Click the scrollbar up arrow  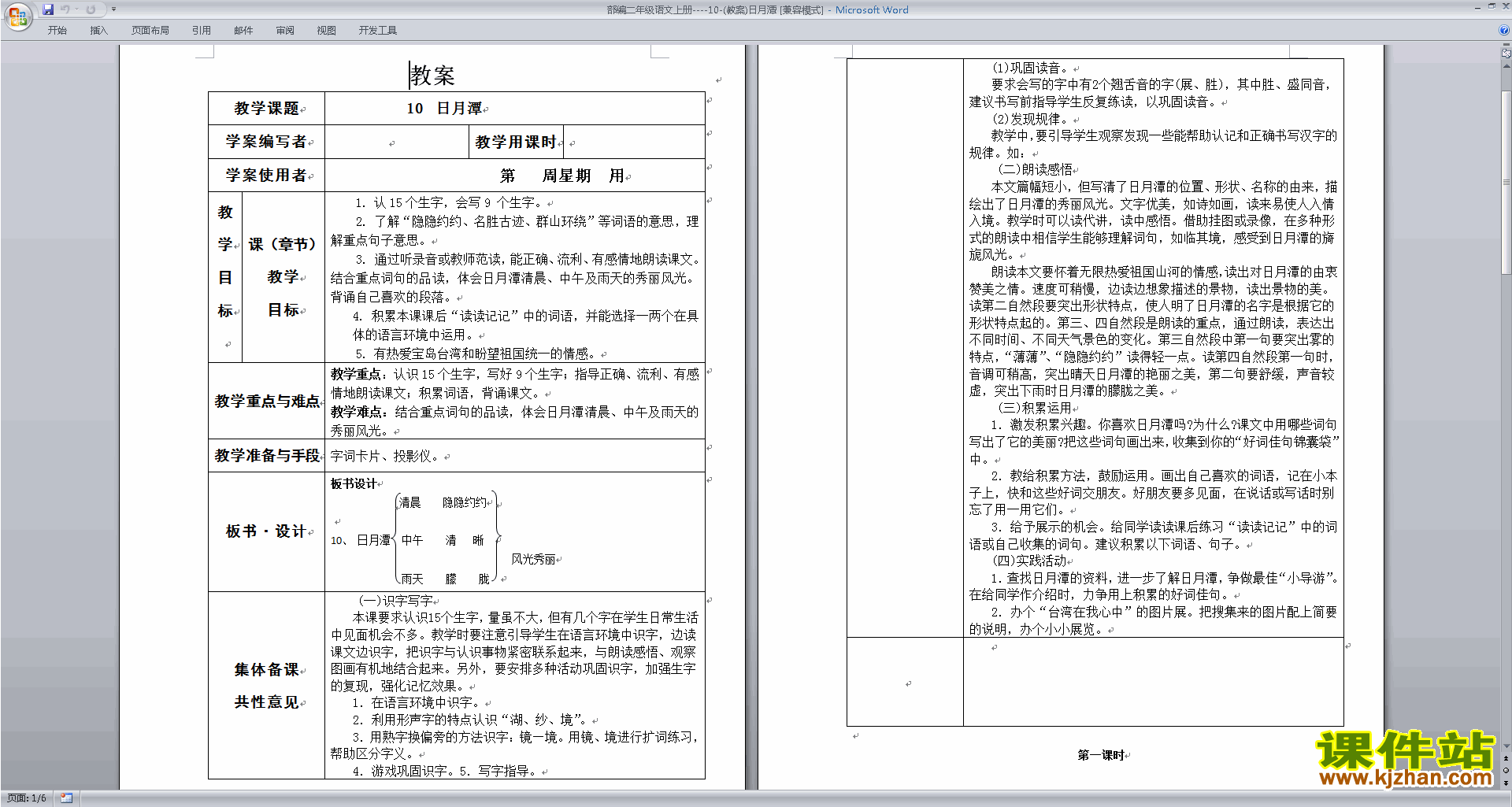1506,65
